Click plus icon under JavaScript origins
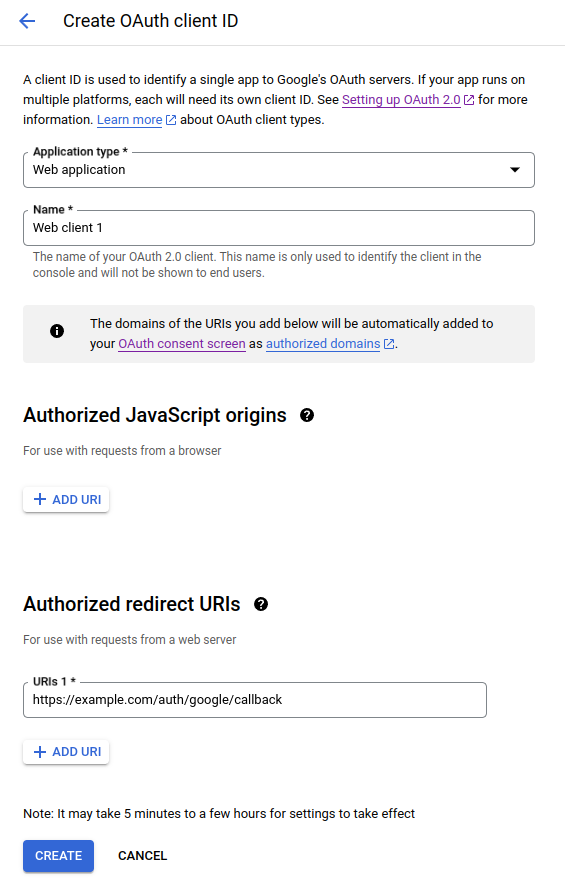 40,500
